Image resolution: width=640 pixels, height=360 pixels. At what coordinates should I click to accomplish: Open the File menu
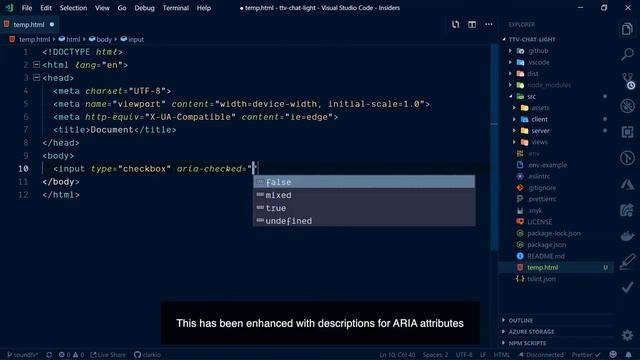coord(27,8)
